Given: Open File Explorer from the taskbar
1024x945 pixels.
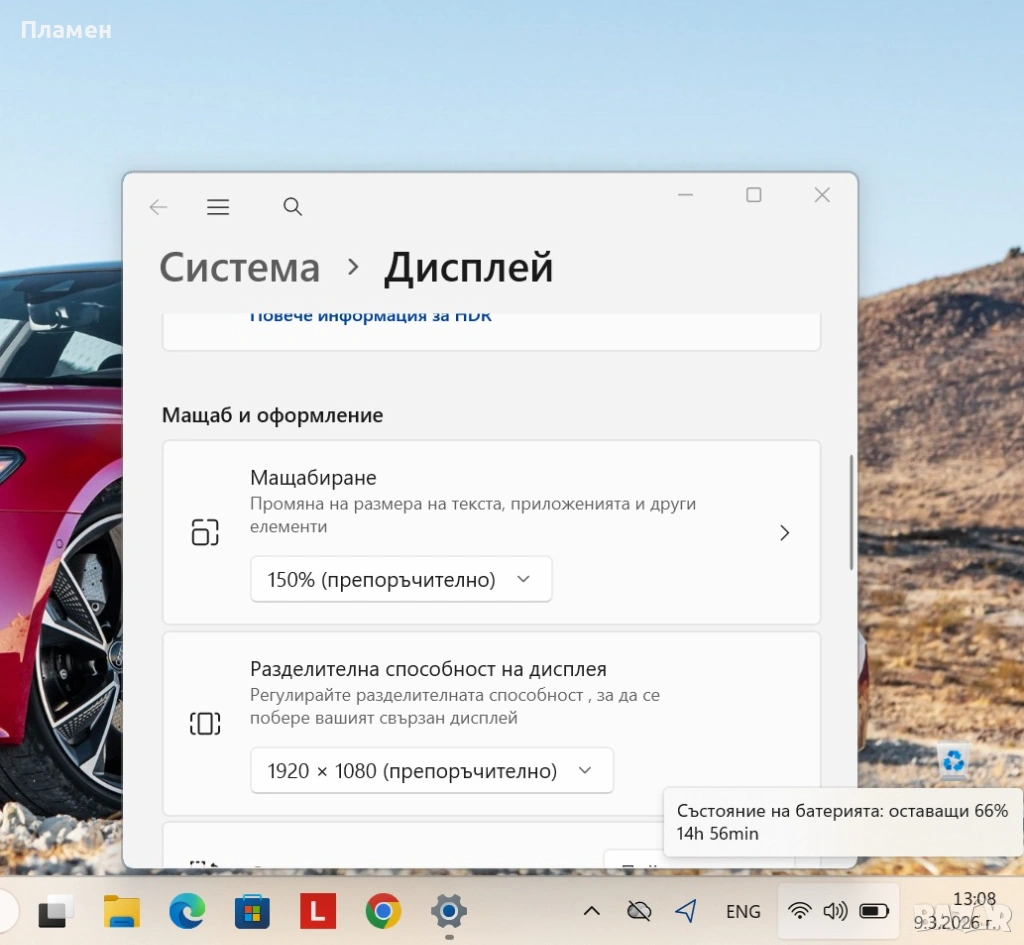Looking at the screenshot, I should tap(122, 911).
